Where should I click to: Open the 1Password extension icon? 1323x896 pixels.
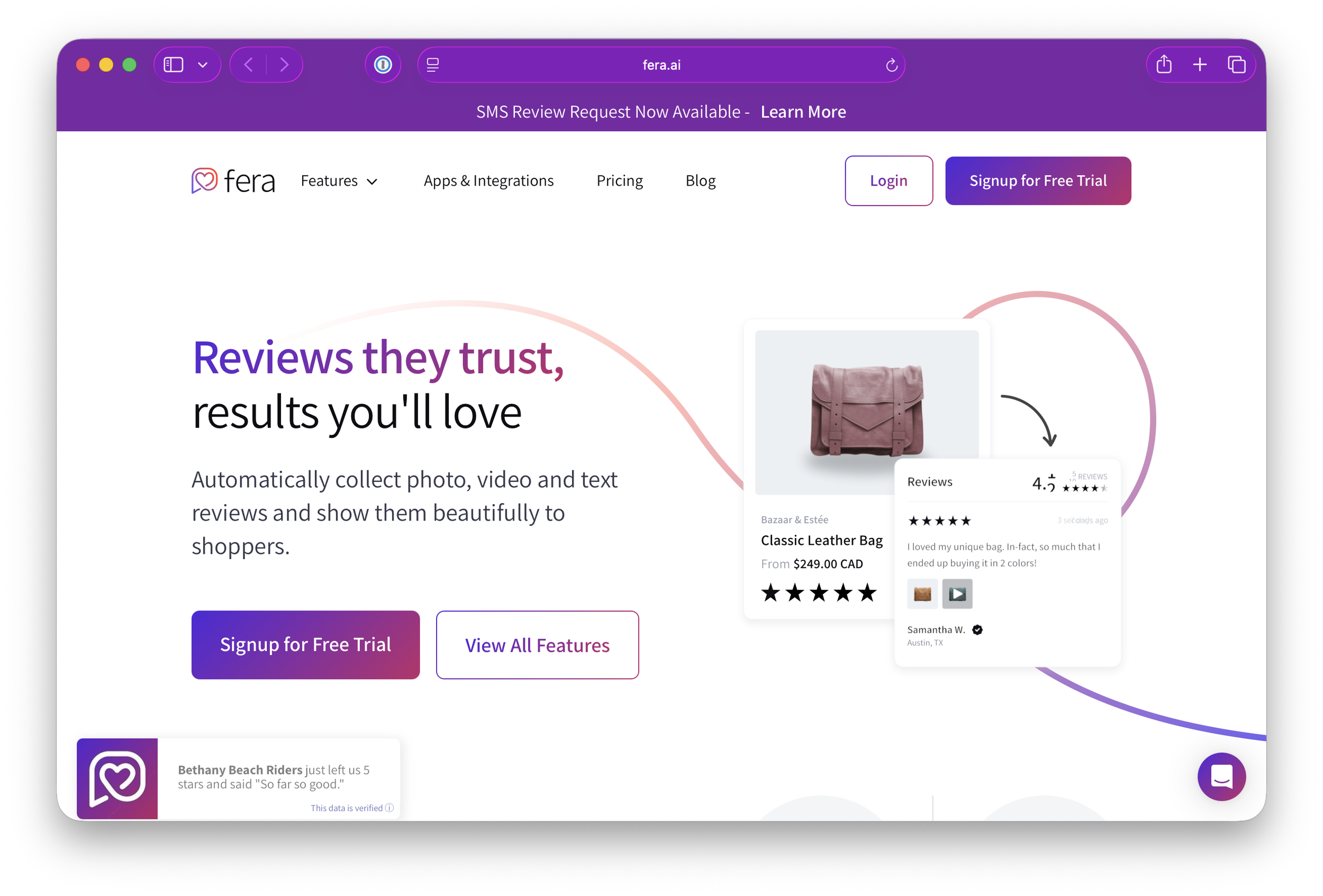tap(383, 65)
